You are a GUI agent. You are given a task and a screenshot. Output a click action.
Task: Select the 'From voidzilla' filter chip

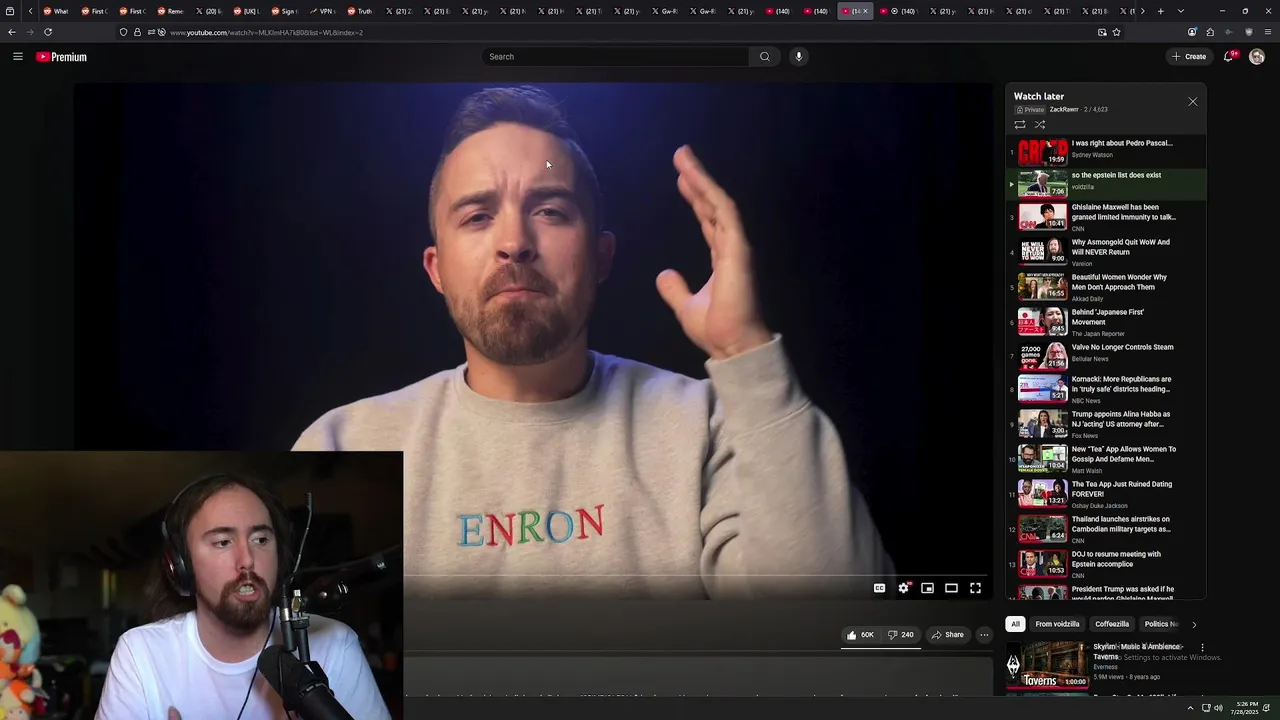click(1057, 624)
